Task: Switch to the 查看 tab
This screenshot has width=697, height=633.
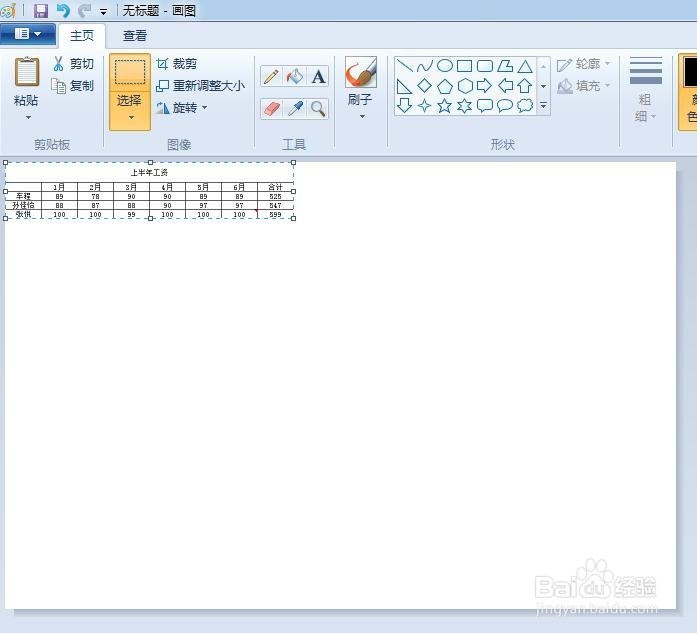Action: [135, 36]
